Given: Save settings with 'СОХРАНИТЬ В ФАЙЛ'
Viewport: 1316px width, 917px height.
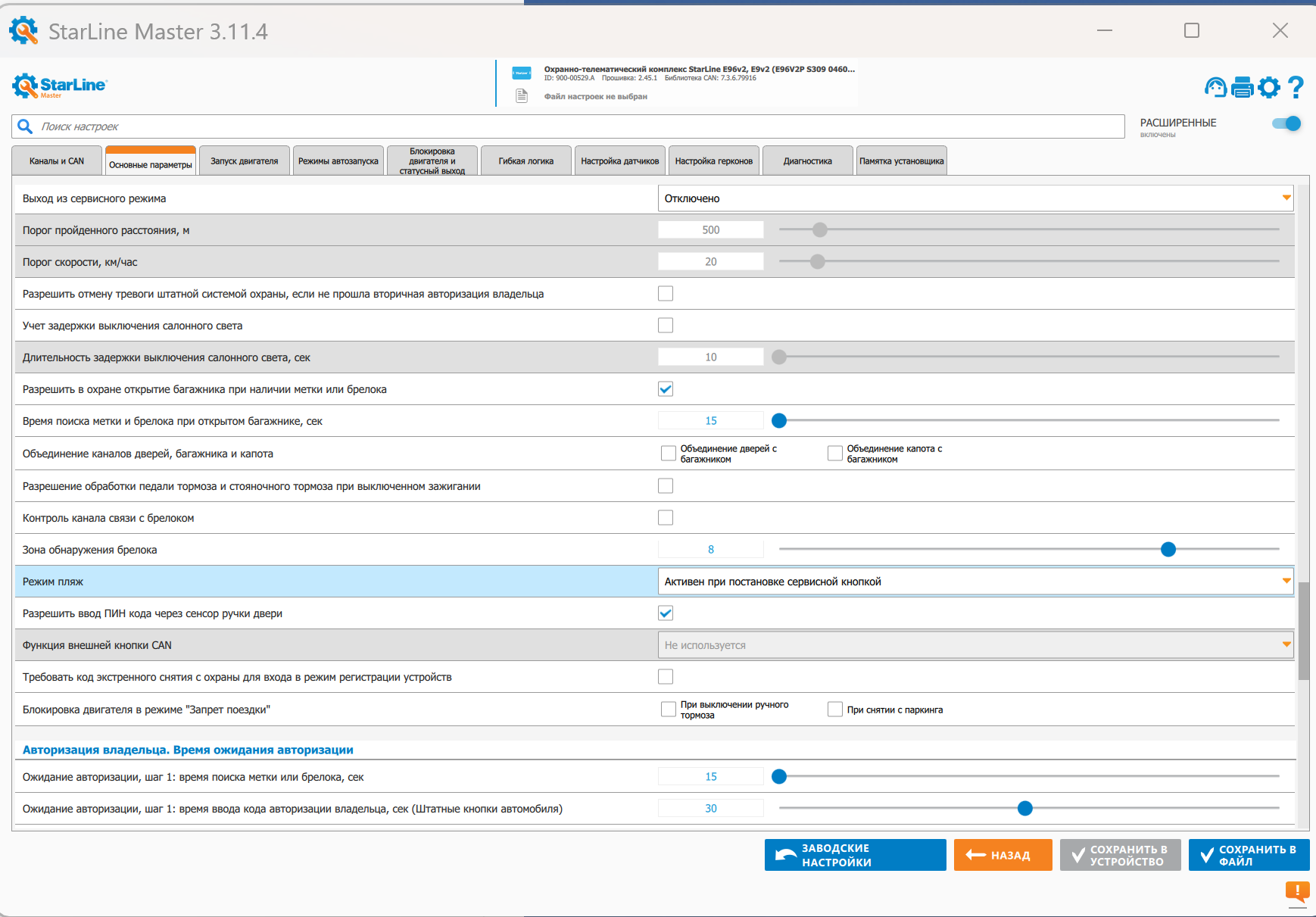Looking at the screenshot, I should coord(1249,855).
